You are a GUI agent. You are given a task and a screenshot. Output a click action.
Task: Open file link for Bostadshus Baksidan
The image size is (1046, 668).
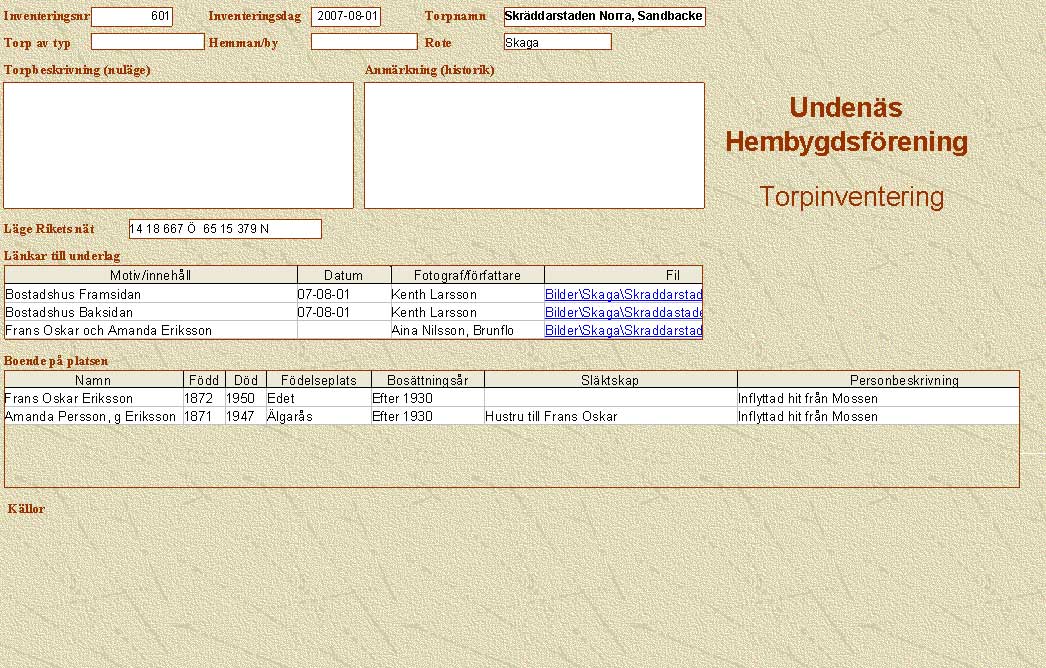pyautogui.click(x=623, y=313)
